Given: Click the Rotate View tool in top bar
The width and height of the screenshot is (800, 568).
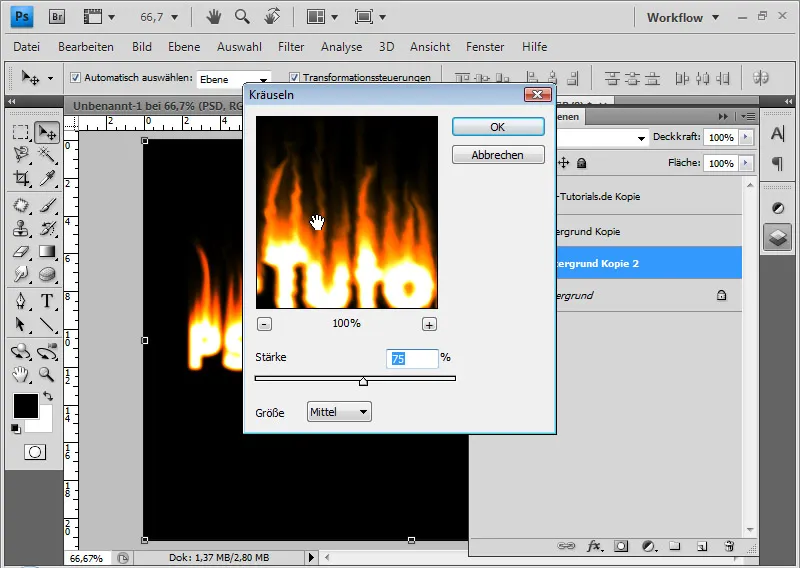Looking at the screenshot, I should pyautogui.click(x=272, y=17).
